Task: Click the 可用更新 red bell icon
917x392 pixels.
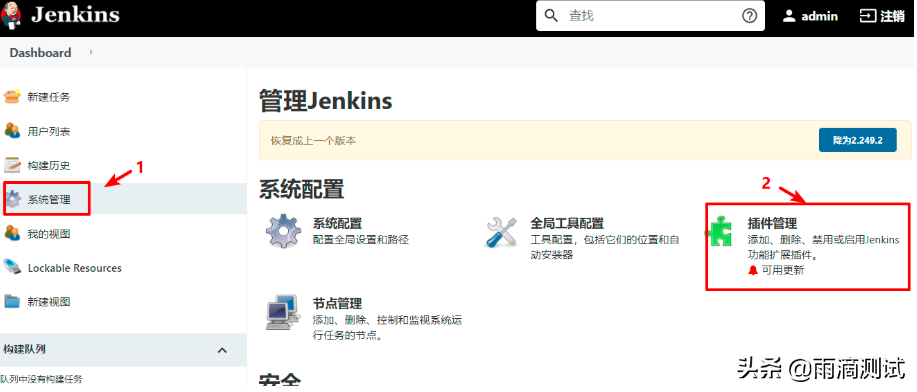Action: point(753,270)
